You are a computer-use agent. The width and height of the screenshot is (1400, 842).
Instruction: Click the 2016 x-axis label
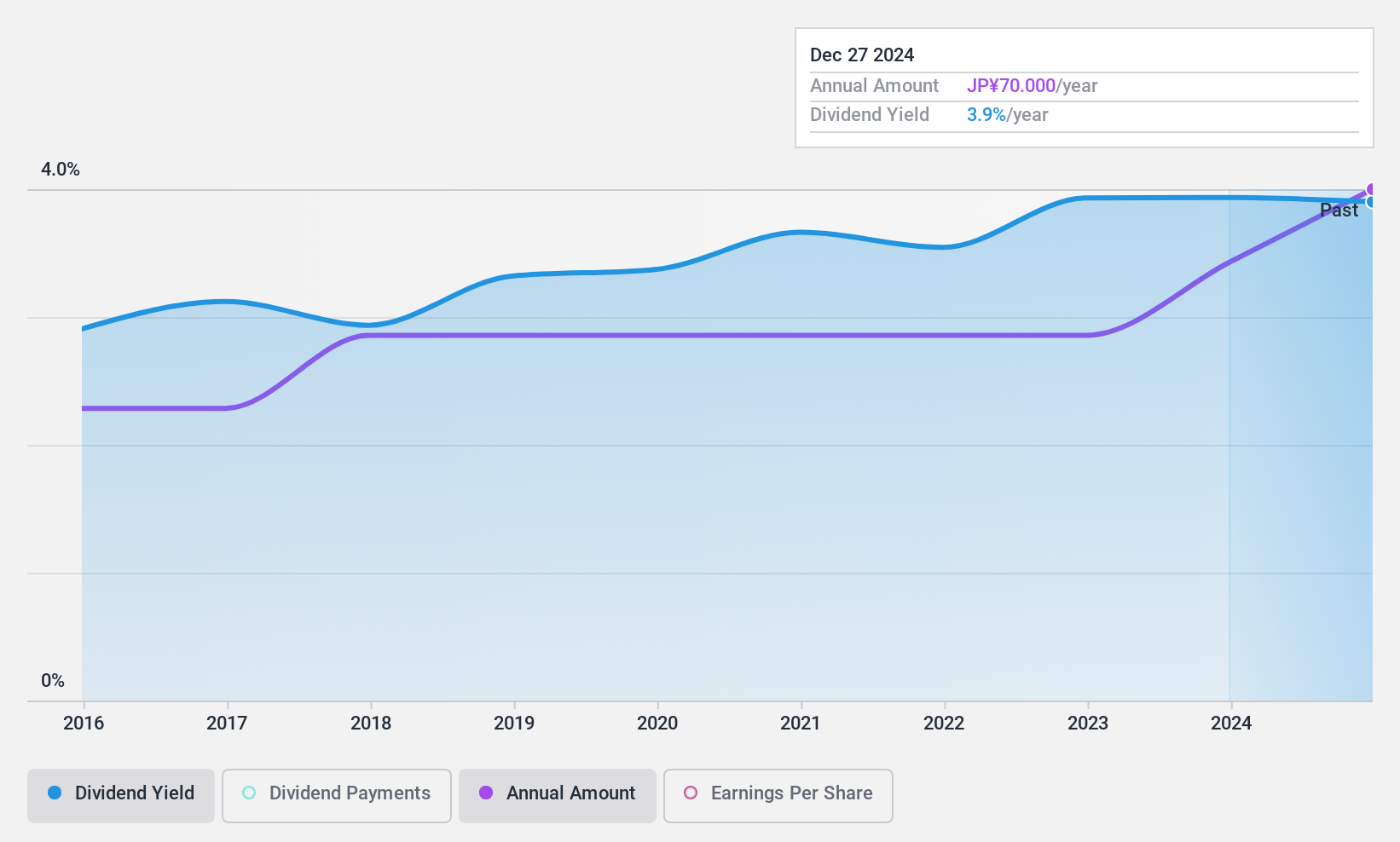click(84, 723)
